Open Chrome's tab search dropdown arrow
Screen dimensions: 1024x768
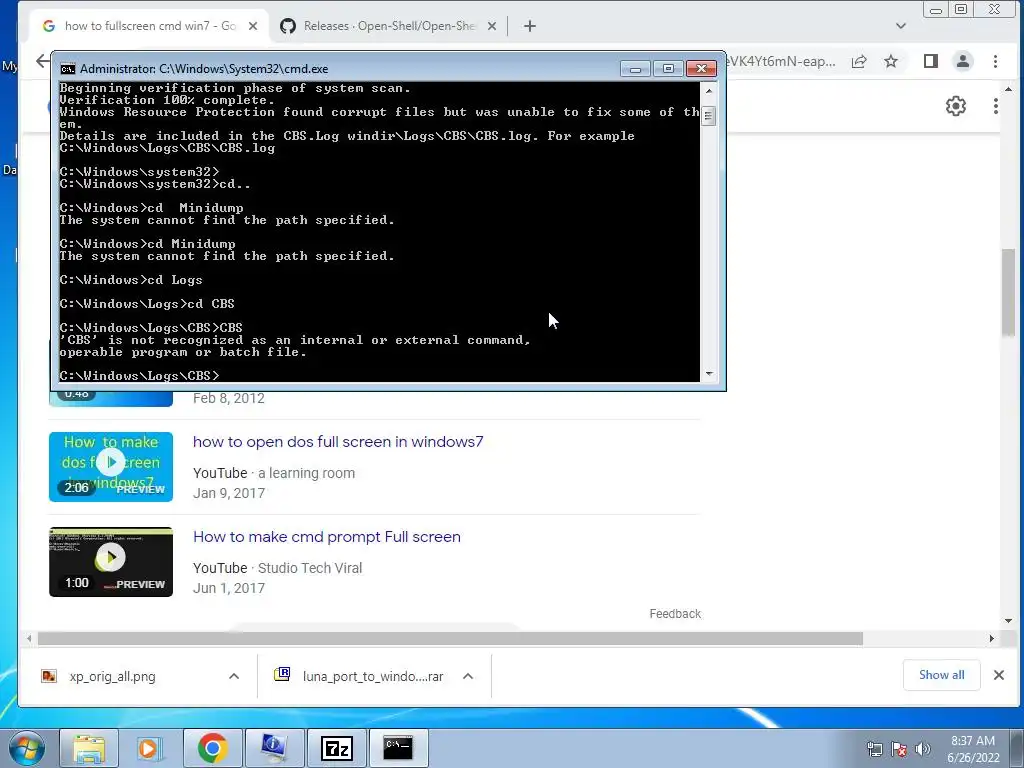coord(901,26)
